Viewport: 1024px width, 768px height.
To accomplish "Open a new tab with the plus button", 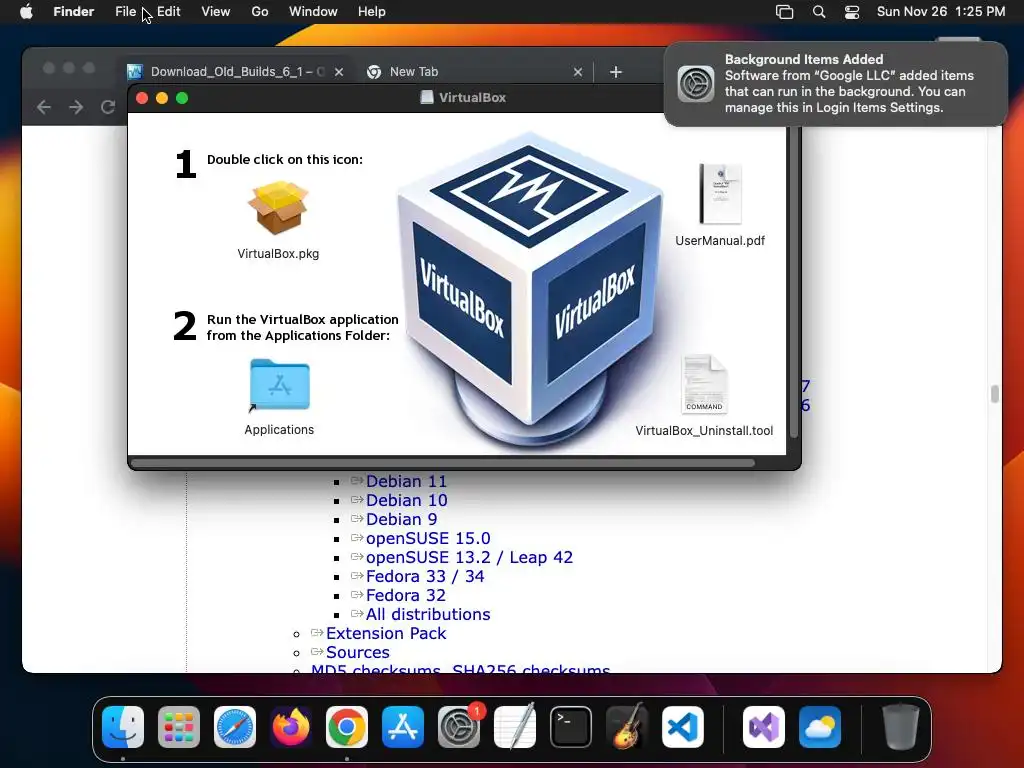I will [616, 72].
